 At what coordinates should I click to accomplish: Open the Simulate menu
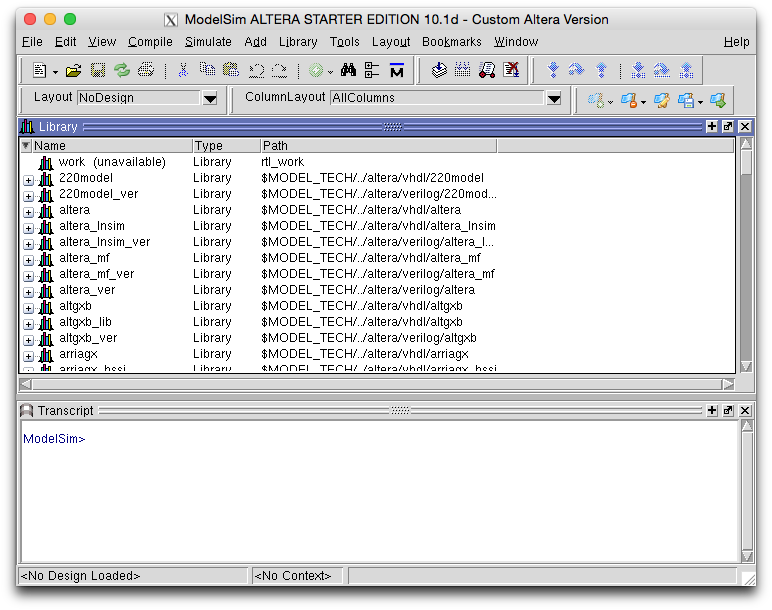(208, 42)
